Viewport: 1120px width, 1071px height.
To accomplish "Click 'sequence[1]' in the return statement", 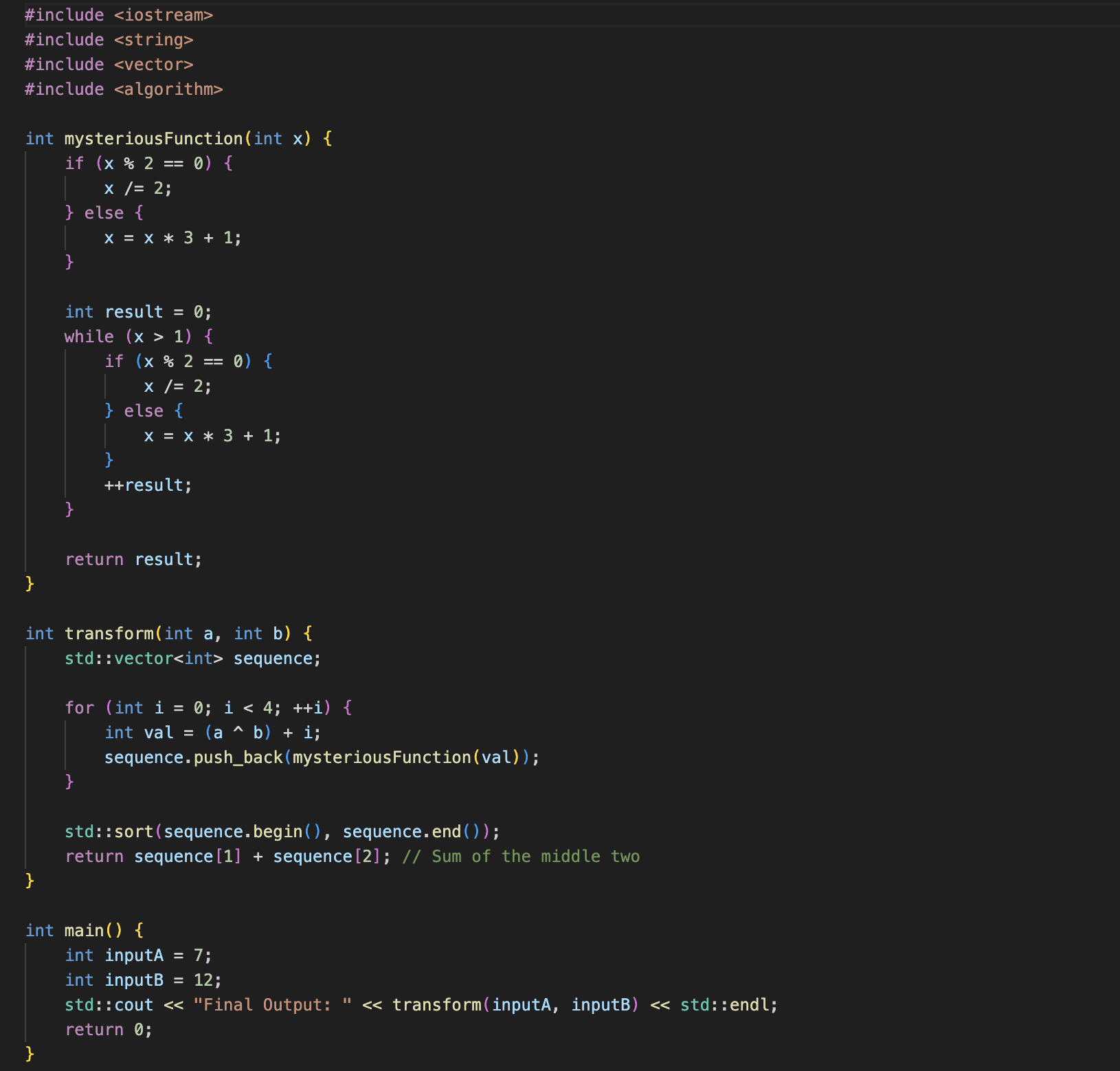I will click(x=188, y=857).
